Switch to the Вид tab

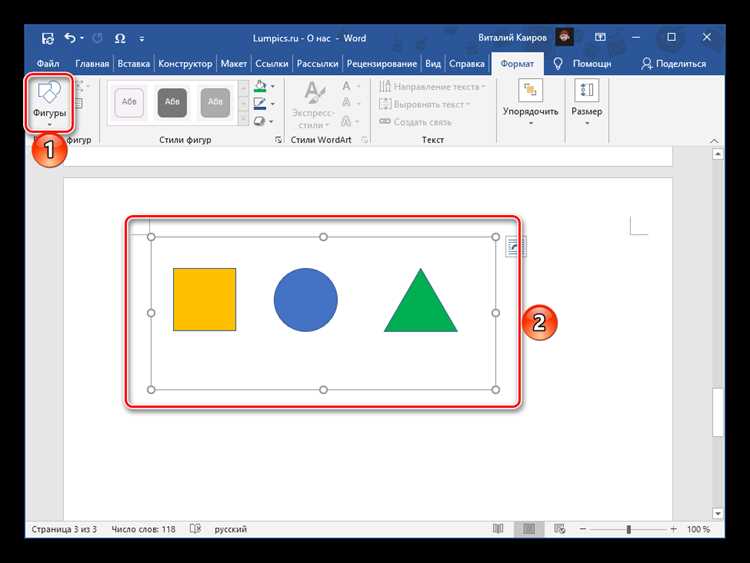433,63
